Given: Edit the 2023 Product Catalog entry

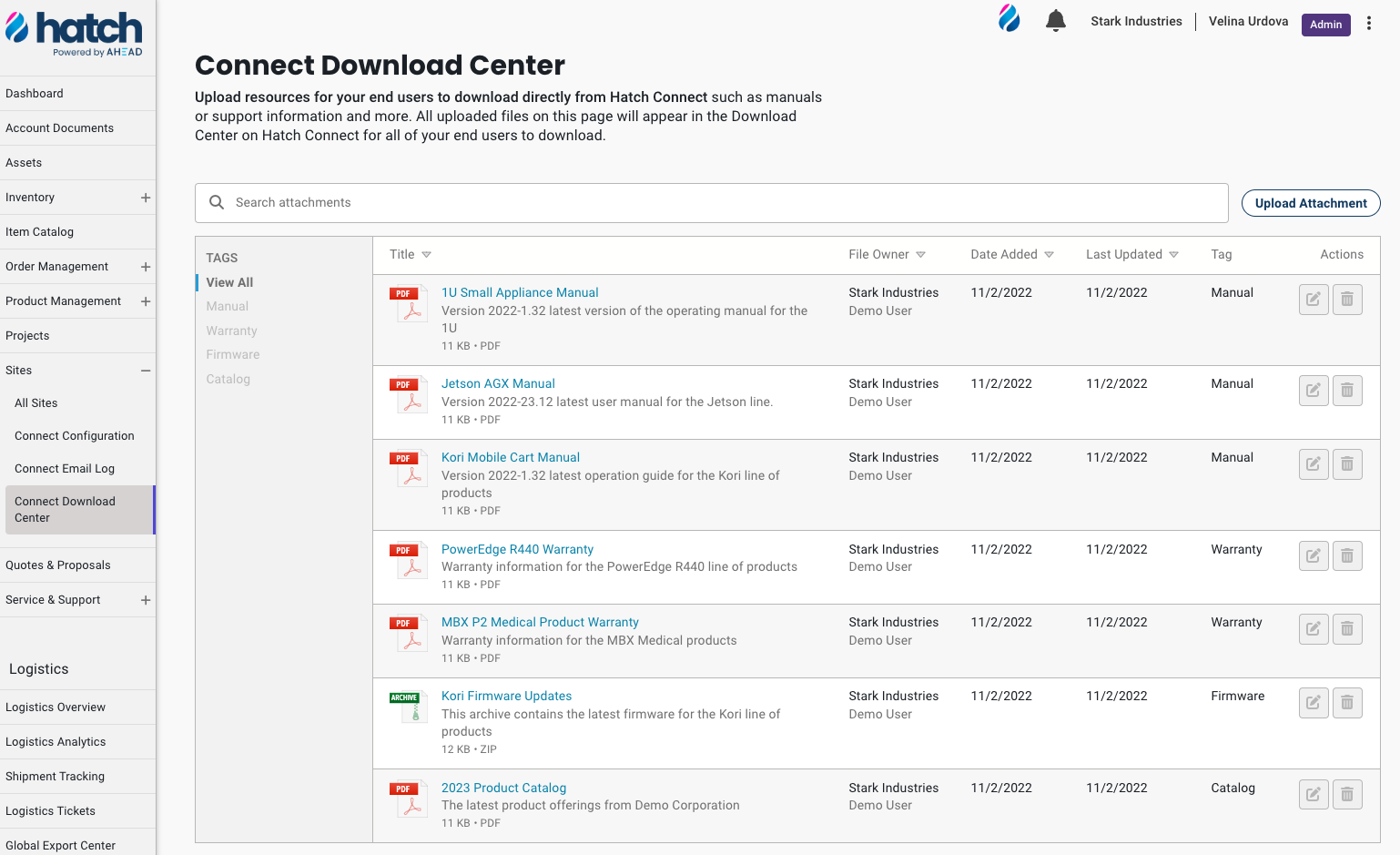Looking at the screenshot, I should coord(1314,795).
